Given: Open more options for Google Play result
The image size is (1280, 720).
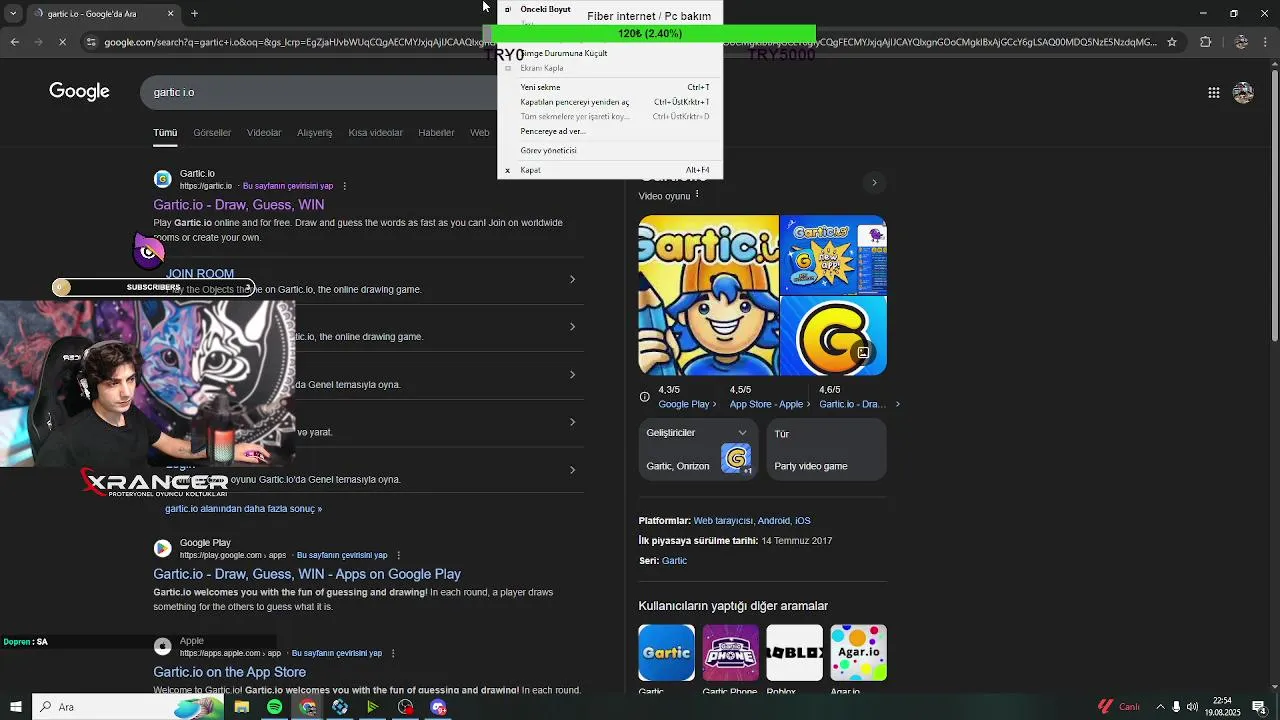Looking at the screenshot, I should coord(398,555).
